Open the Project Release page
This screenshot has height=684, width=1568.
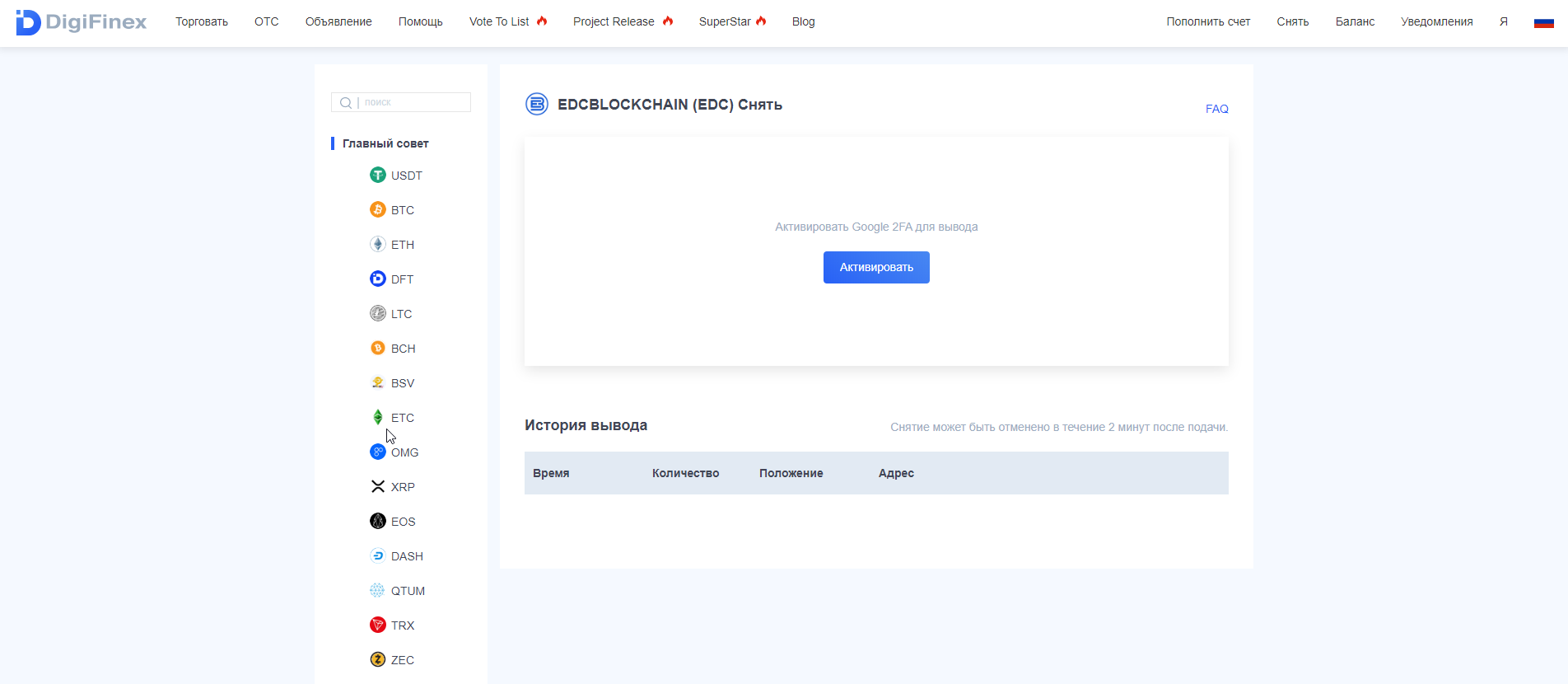(614, 21)
